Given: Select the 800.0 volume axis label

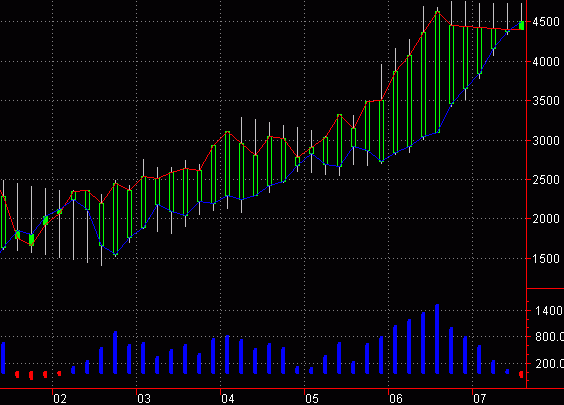Looking at the screenshot, I should pos(549,337).
